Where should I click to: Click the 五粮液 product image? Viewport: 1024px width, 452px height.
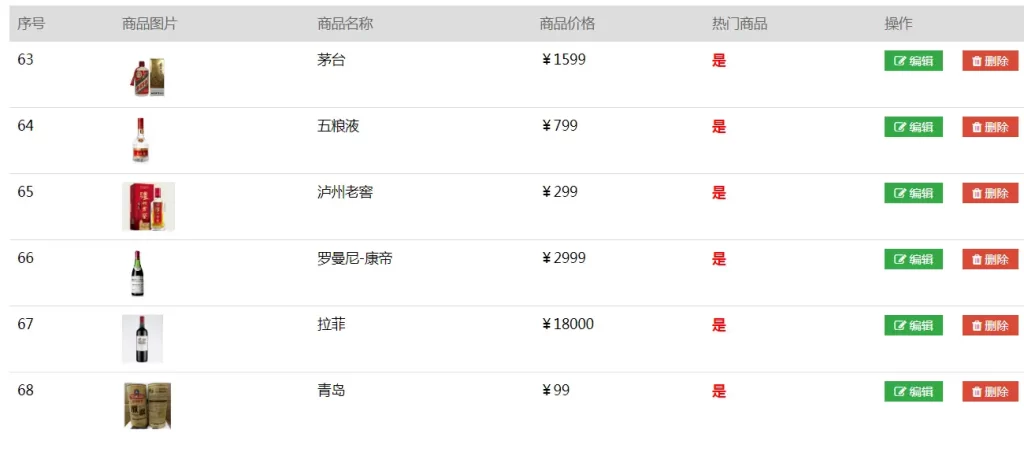coord(140,140)
